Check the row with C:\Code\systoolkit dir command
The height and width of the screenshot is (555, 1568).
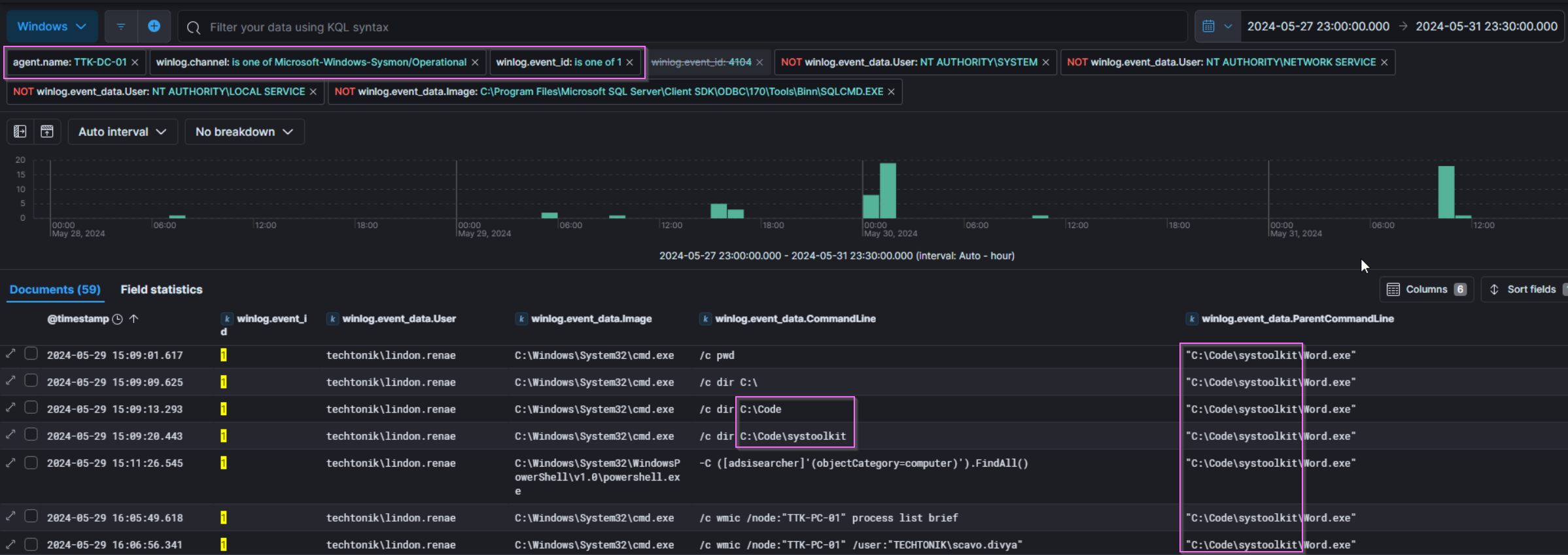[x=31, y=435]
